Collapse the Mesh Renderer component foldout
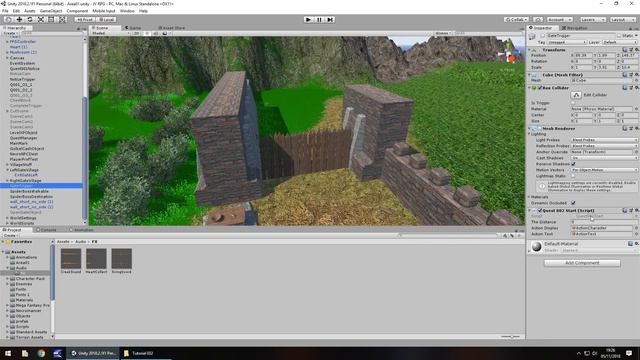This screenshot has width=640, height=360. 530,129
